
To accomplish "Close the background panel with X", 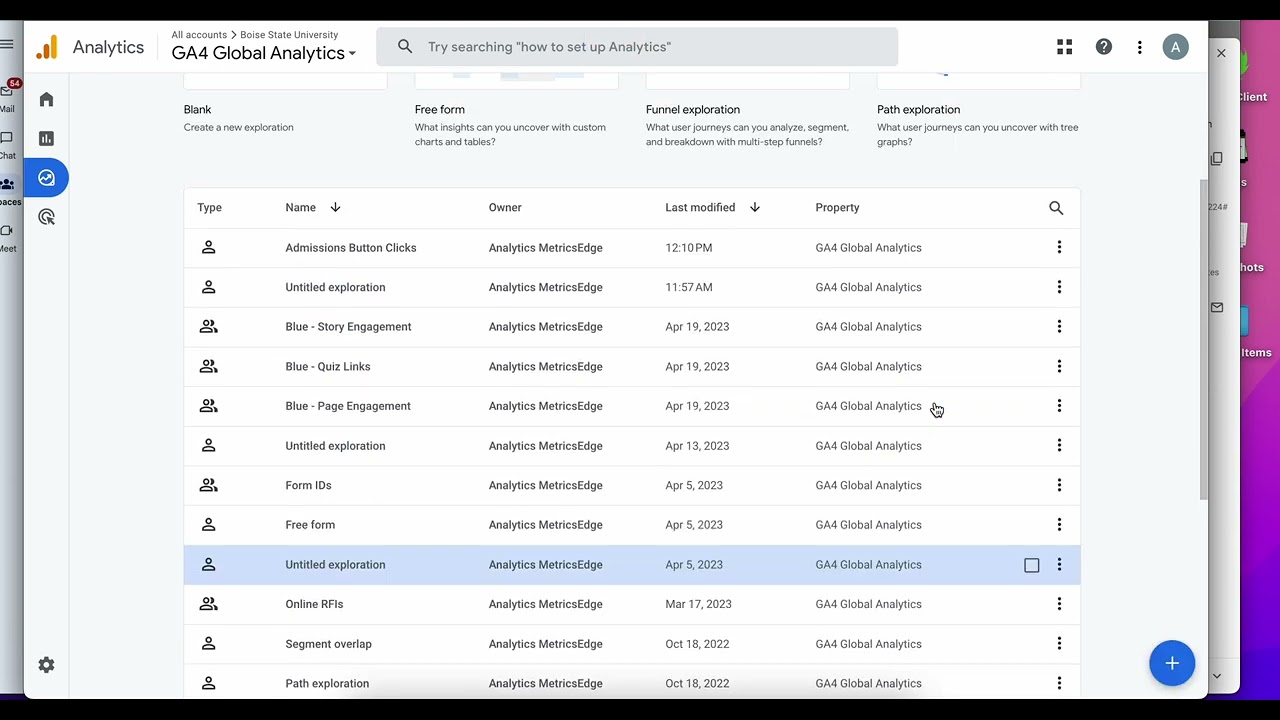I will click(x=1221, y=53).
